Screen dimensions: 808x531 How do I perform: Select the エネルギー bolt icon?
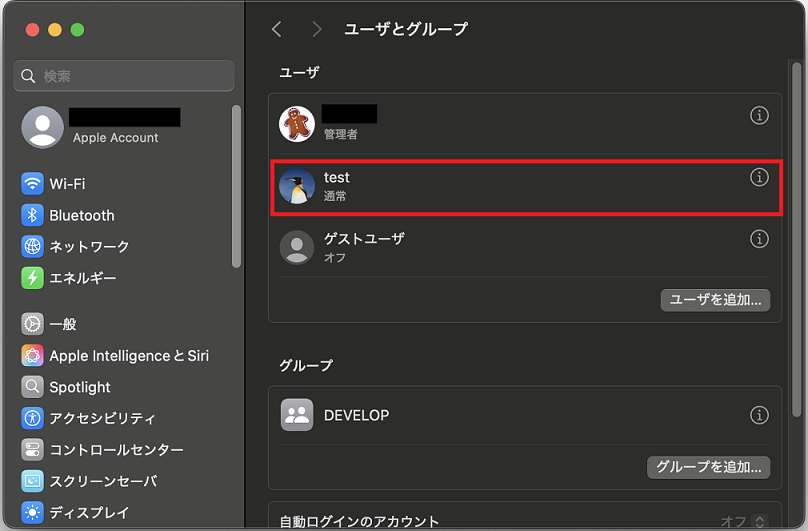(x=32, y=278)
